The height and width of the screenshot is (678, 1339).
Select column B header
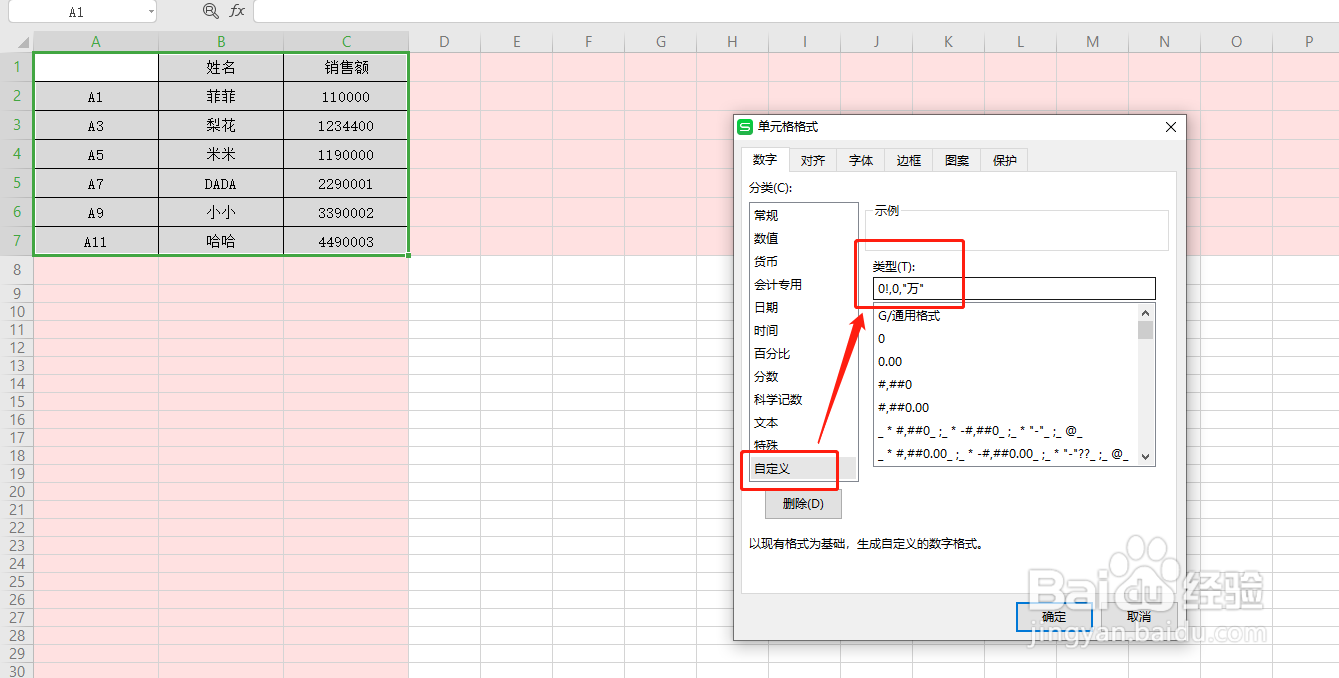click(x=221, y=41)
